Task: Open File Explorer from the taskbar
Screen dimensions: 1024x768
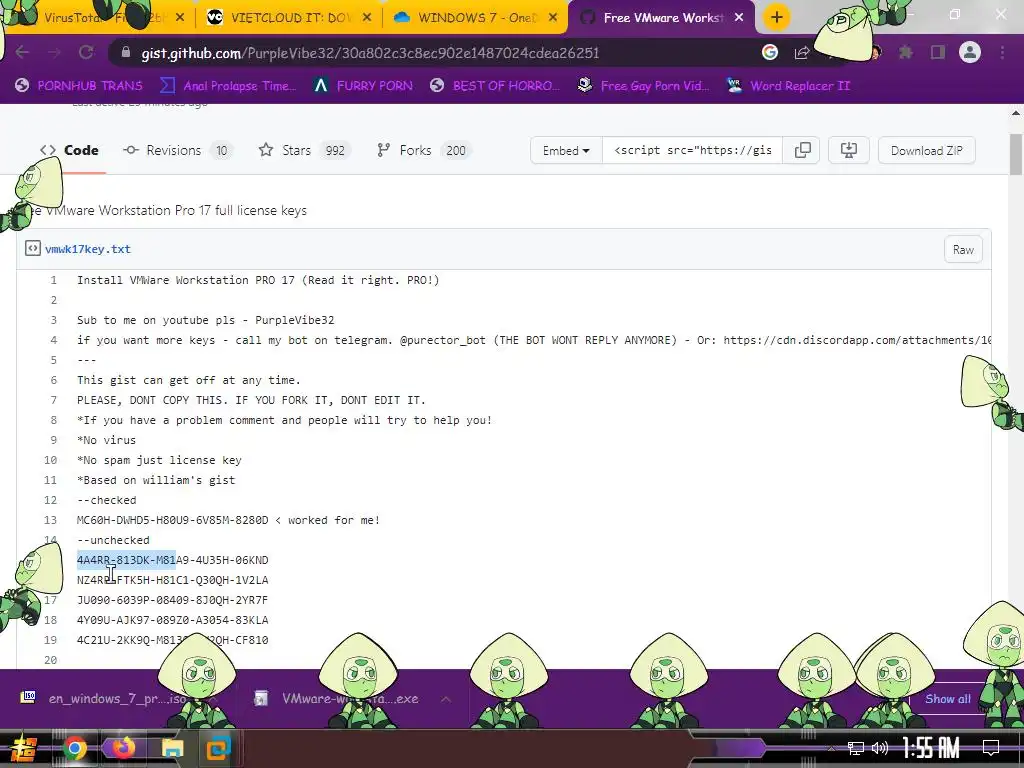Action: coord(172,748)
